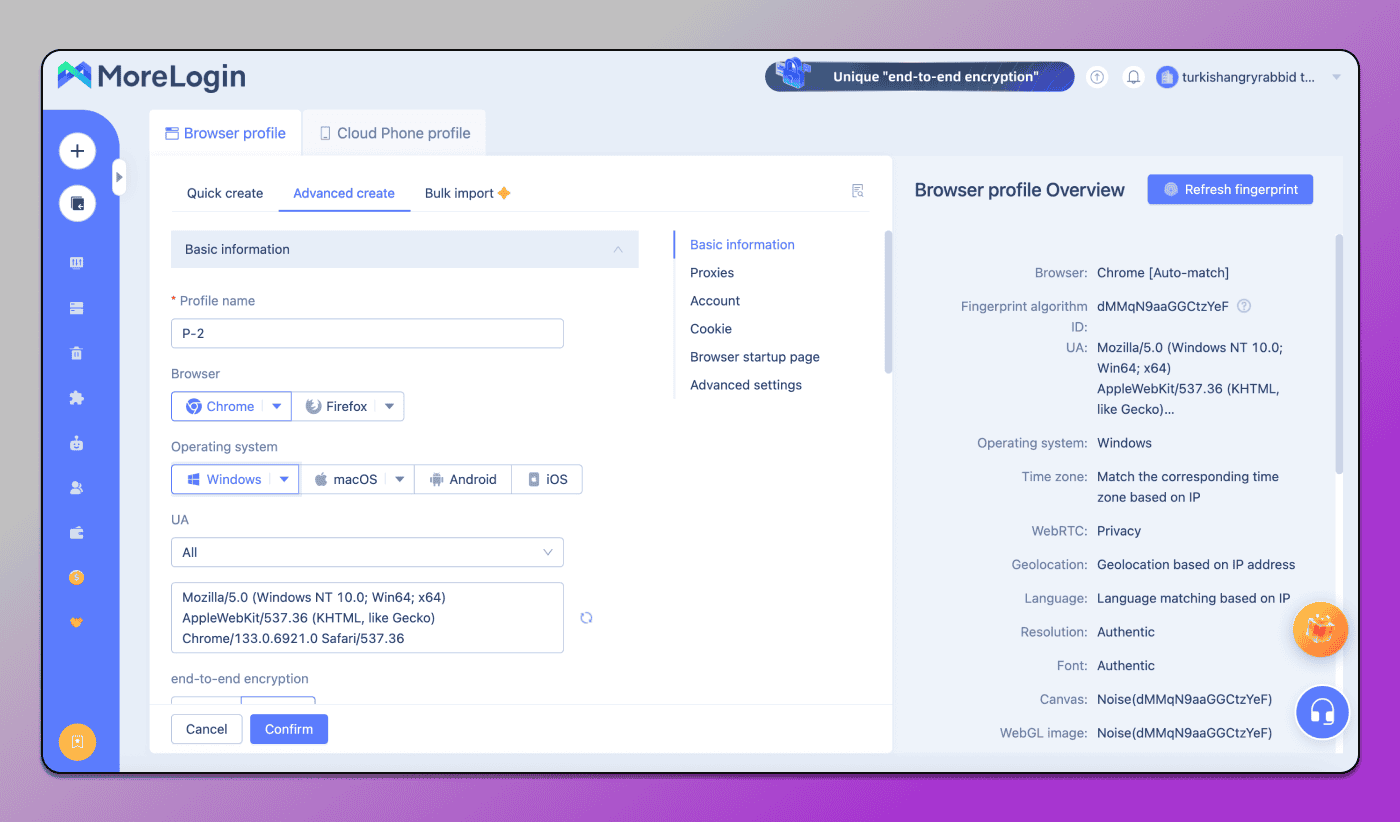1400x822 pixels.
Task: Click the Refresh fingerprint button
Action: (x=1230, y=189)
